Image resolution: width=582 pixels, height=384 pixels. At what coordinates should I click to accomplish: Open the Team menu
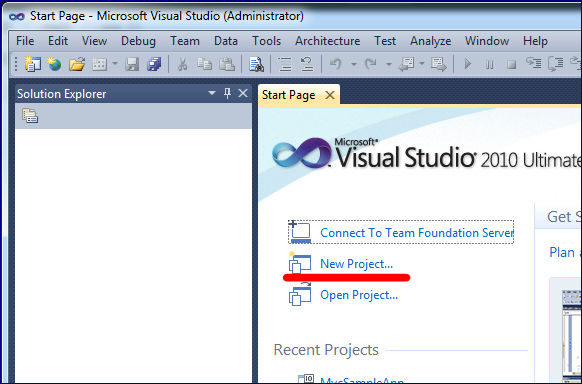[x=185, y=41]
